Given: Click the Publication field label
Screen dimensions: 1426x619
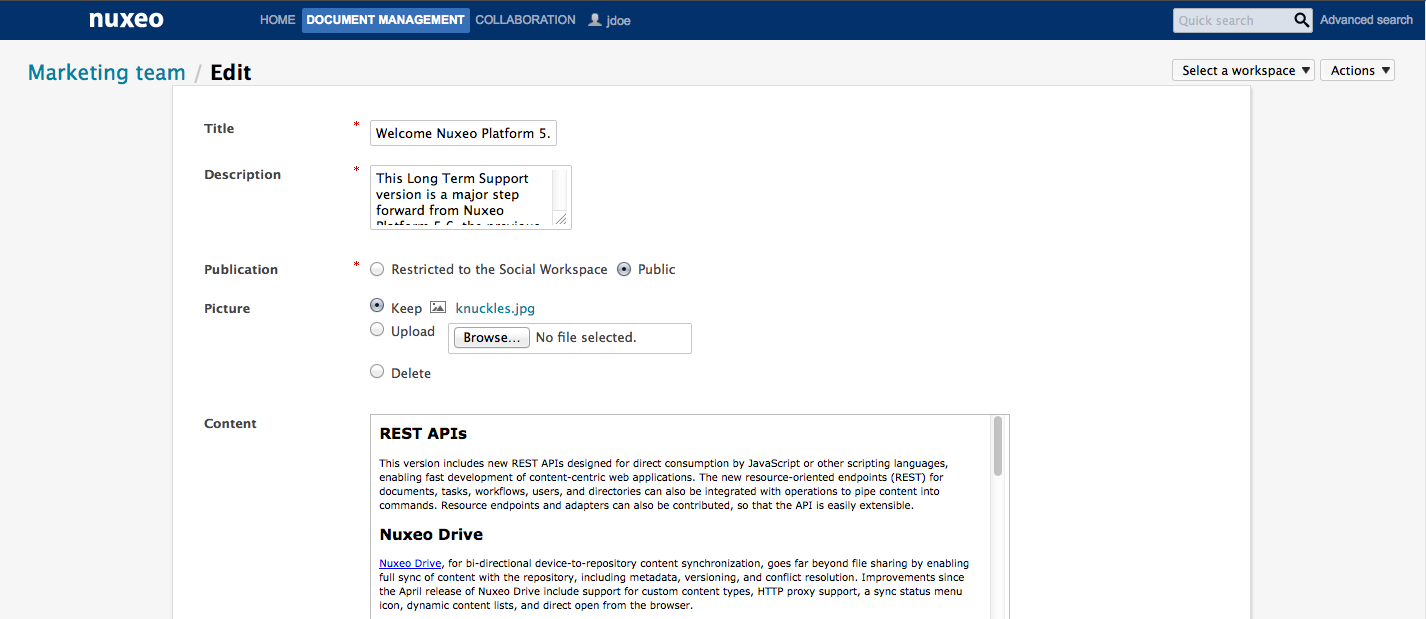Looking at the screenshot, I should point(241,269).
